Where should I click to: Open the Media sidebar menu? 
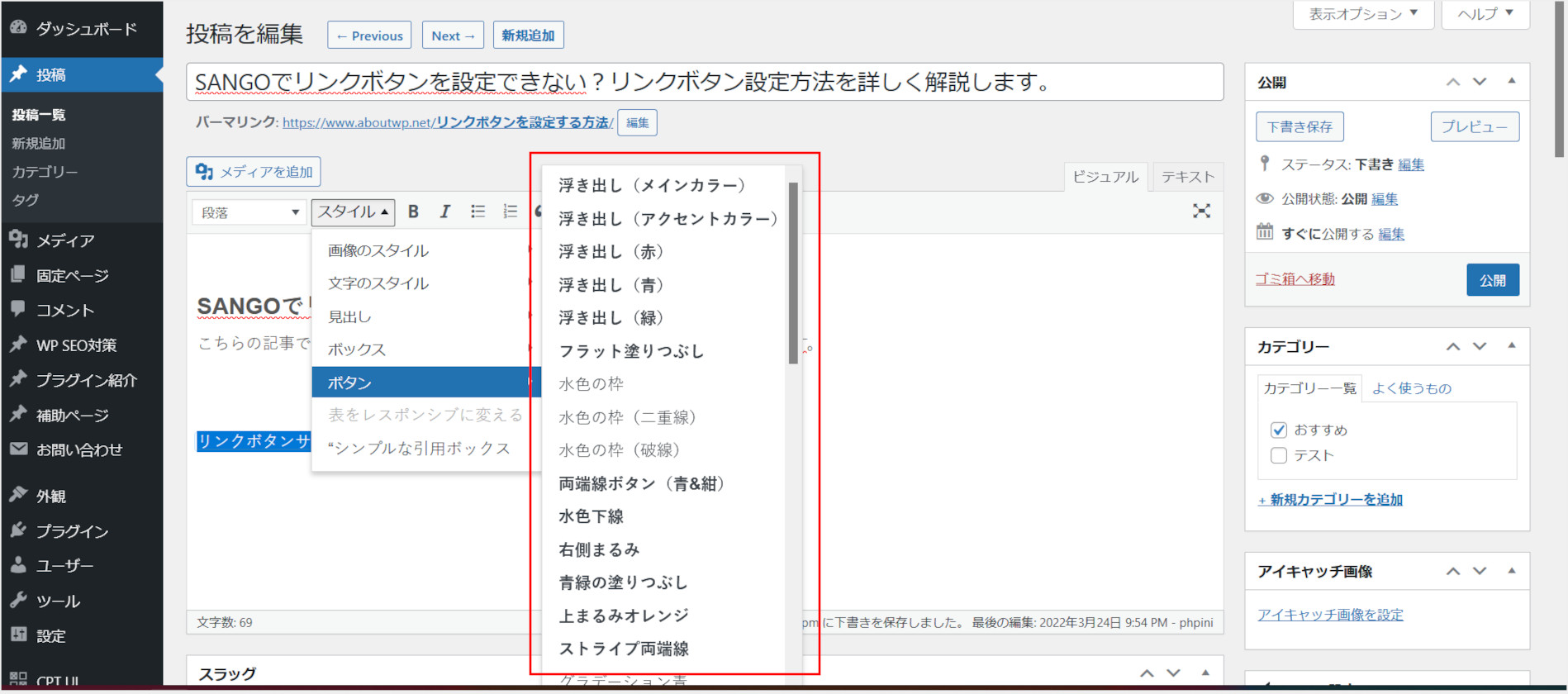(65, 240)
